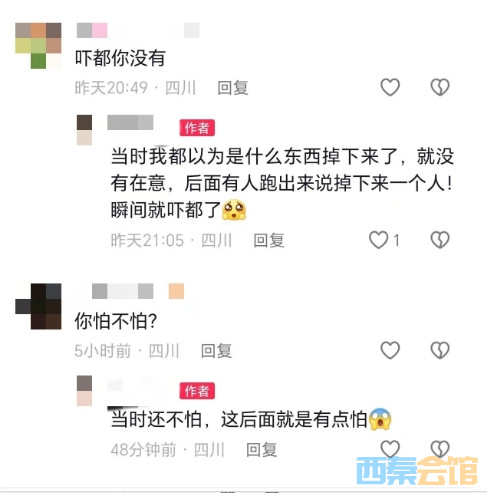Tap the second 作者 badge
The height and width of the screenshot is (493, 487).
tap(197, 391)
